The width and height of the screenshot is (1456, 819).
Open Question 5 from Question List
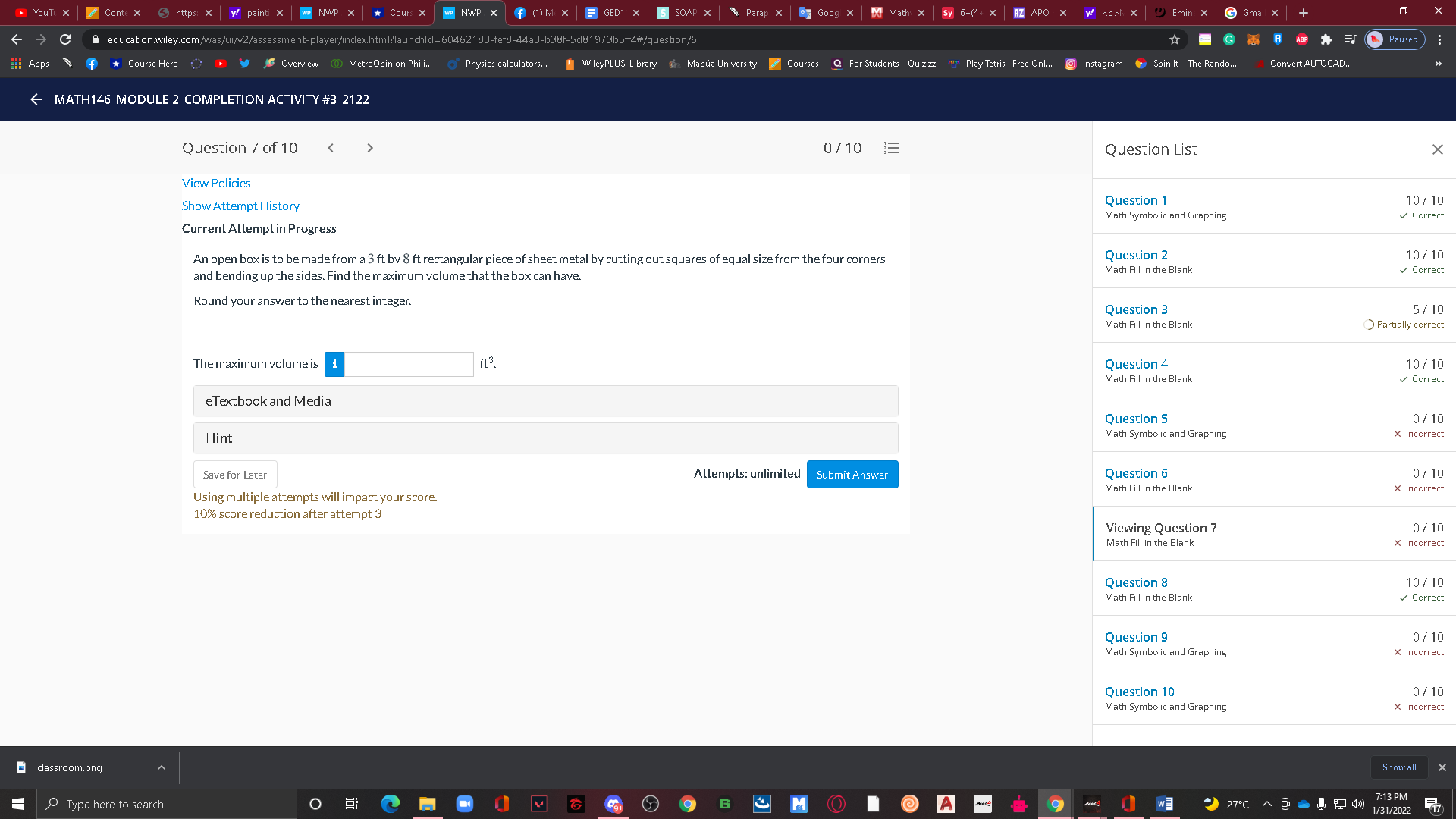click(x=1135, y=419)
